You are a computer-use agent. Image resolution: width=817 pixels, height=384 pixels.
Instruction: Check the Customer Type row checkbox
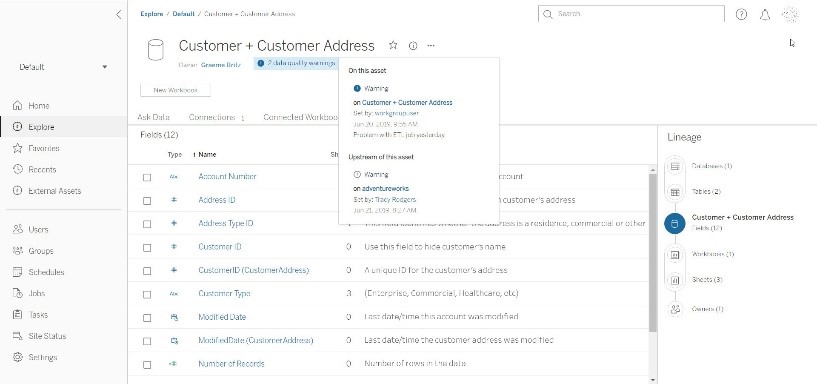(147, 294)
